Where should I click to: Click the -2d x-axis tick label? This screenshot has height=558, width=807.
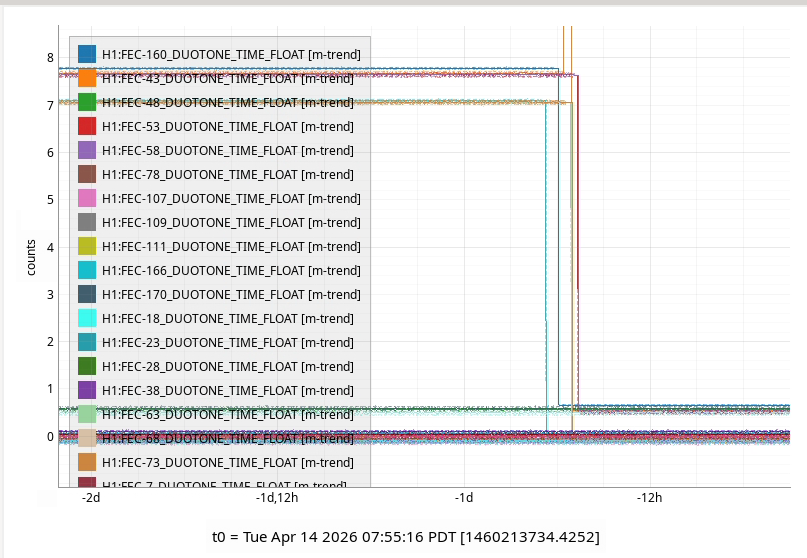point(91,498)
